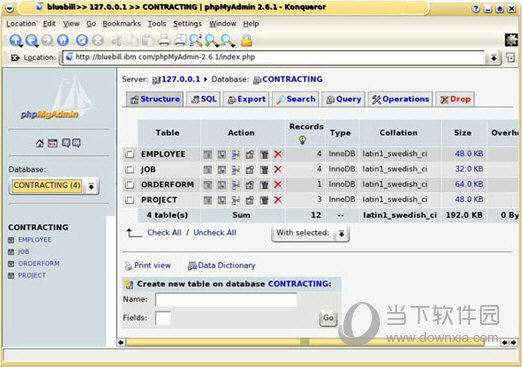Click the Reload page toolbar icon
Viewport: 523px width, 367px height.
pyautogui.click(x=82, y=40)
